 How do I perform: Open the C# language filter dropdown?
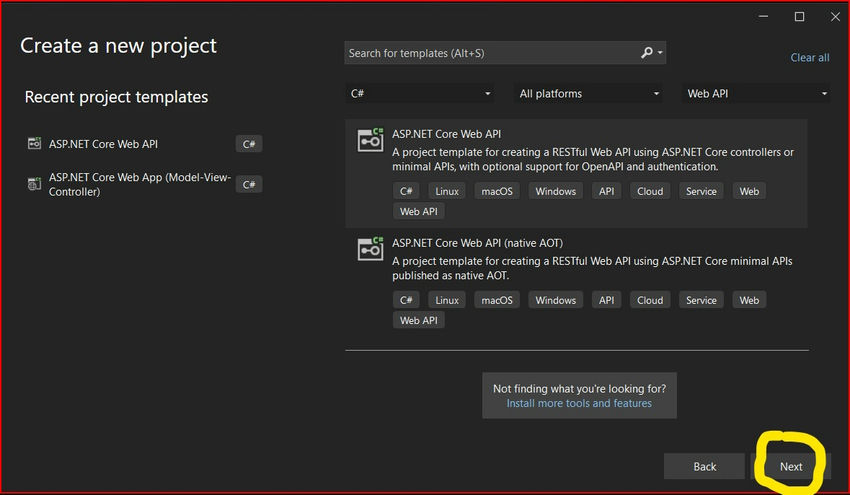coord(420,94)
